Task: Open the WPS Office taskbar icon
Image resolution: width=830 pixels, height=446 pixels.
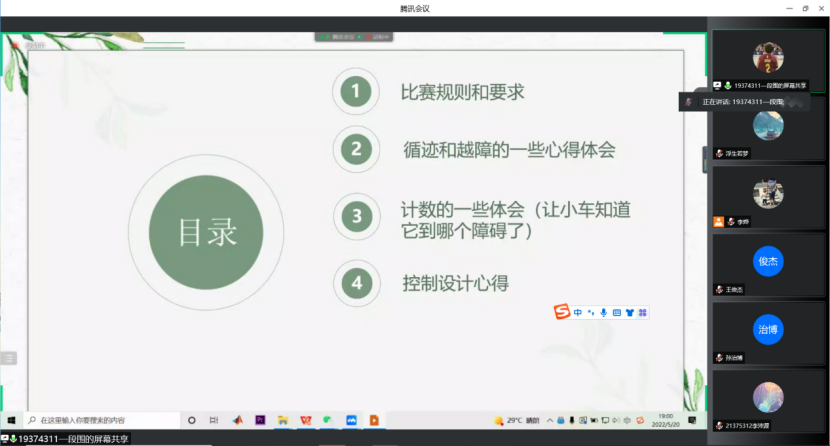Action: point(304,420)
